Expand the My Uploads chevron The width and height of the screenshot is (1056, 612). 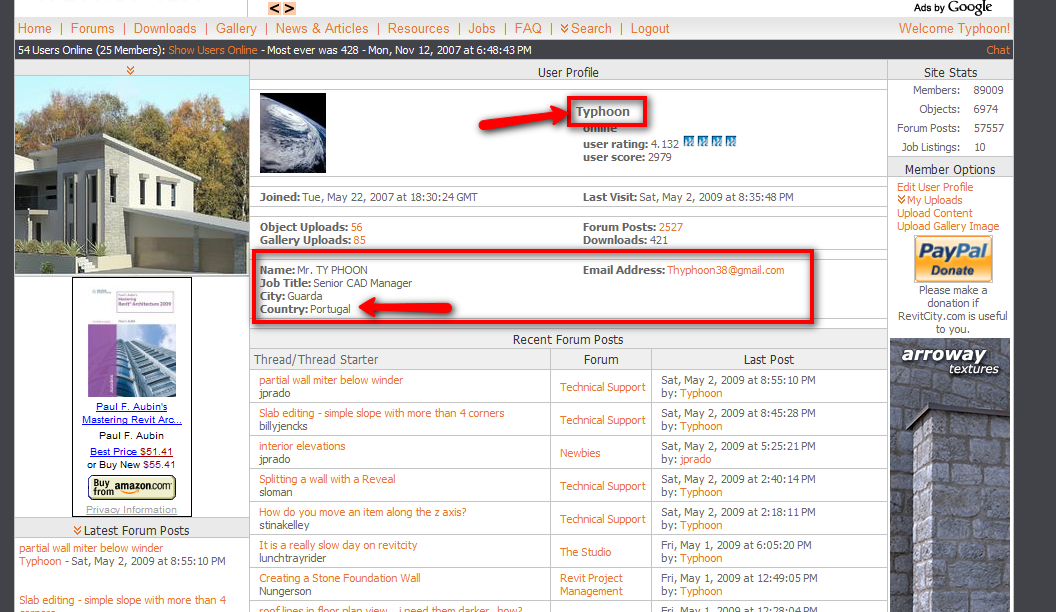[x=901, y=200]
